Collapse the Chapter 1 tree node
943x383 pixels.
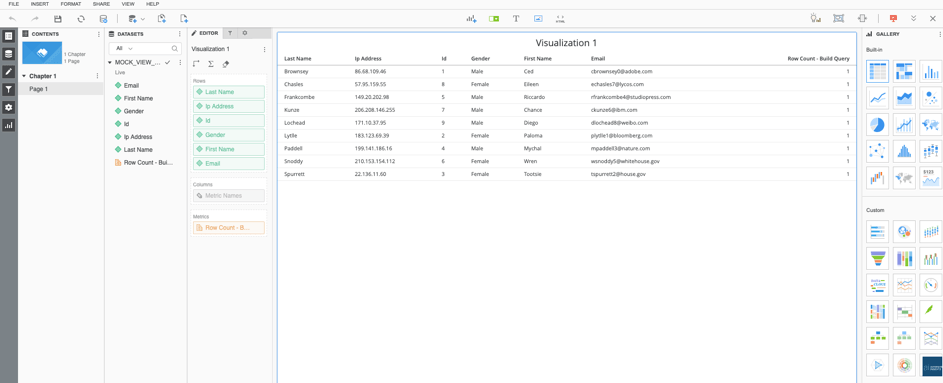(x=24, y=76)
